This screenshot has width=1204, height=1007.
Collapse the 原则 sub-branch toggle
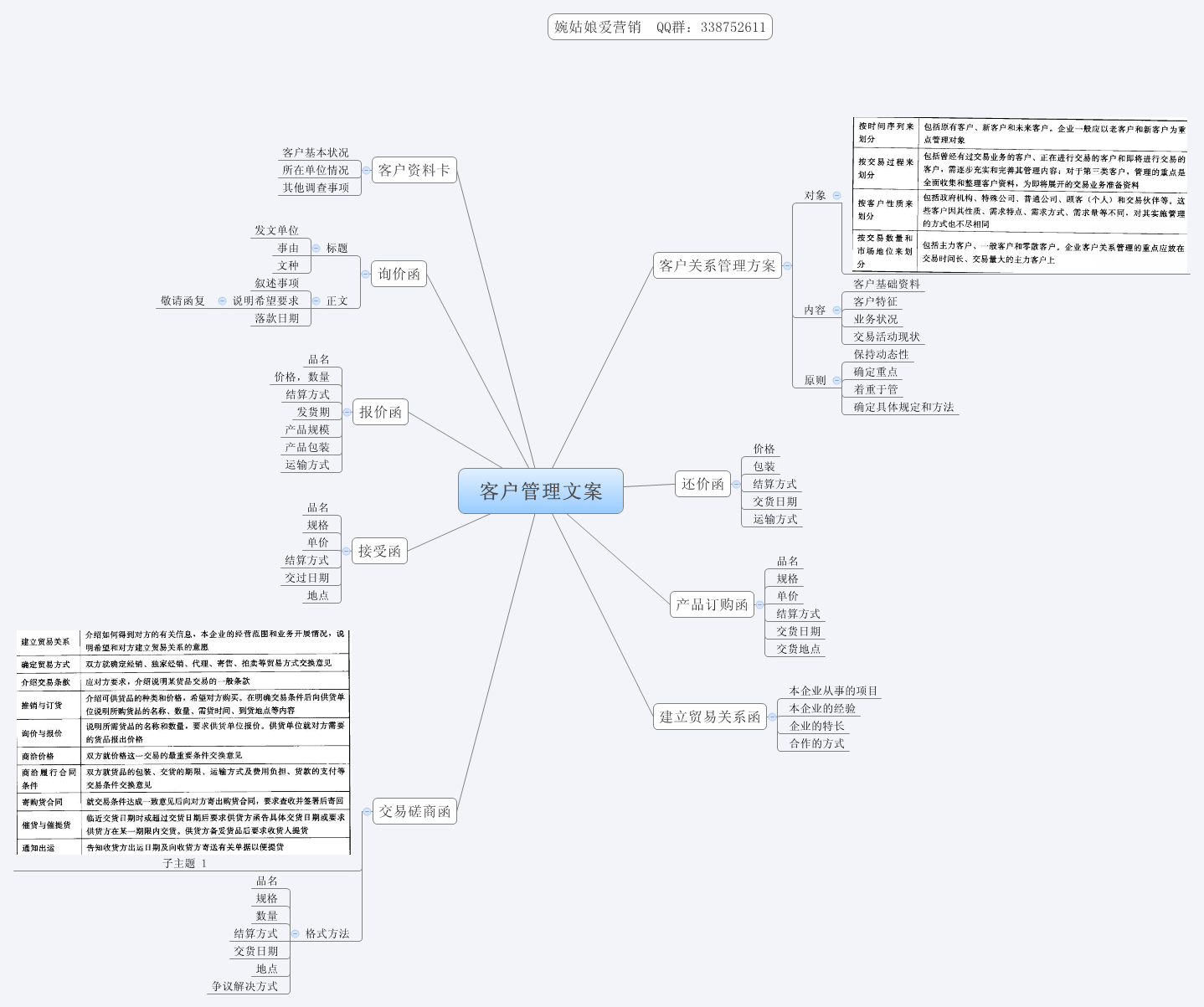[836, 380]
